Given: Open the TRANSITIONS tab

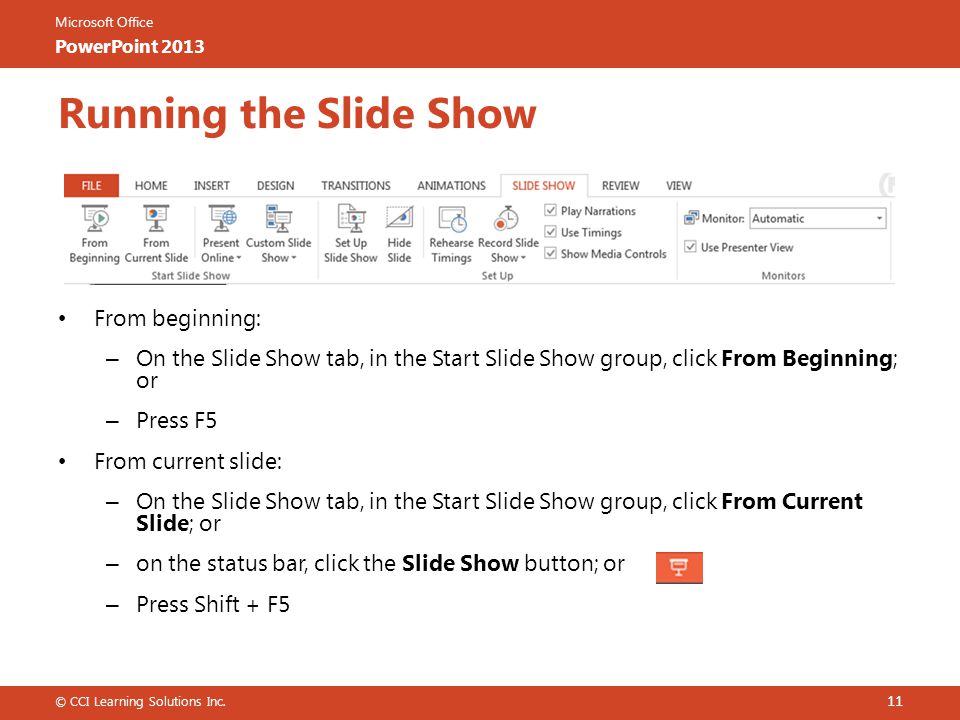Looking at the screenshot, I should tap(356, 186).
